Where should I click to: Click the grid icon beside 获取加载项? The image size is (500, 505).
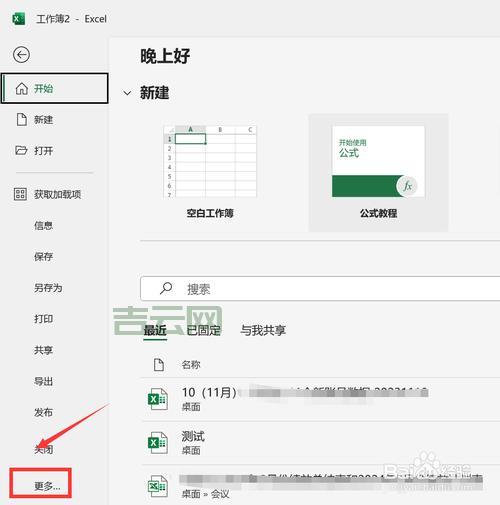pos(20,194)
